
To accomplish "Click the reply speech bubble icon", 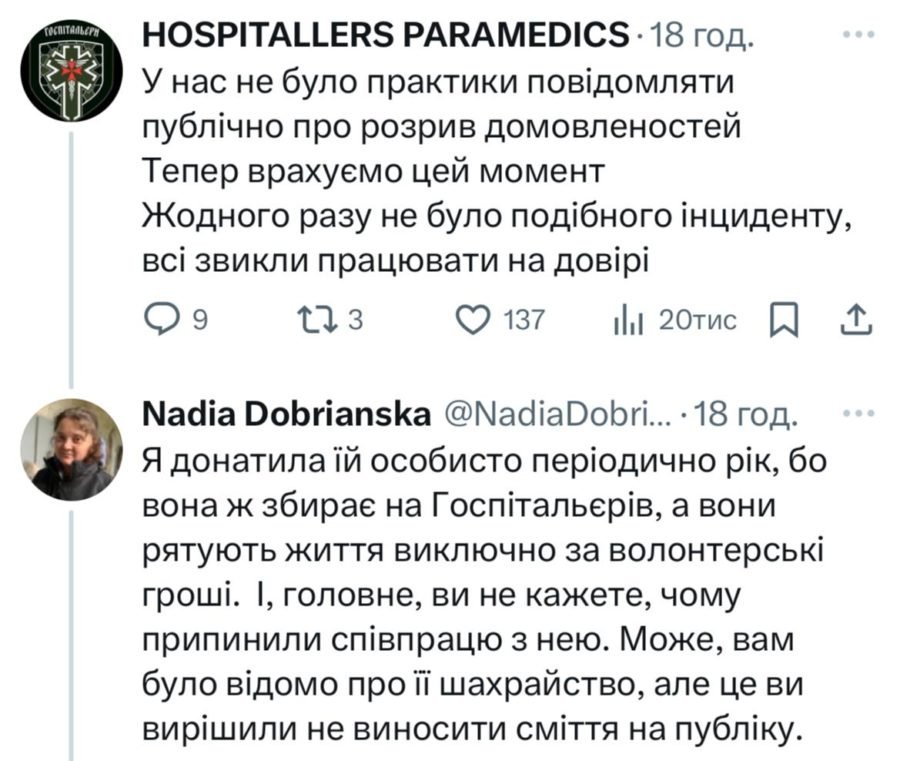I will (x=162, y=319).
